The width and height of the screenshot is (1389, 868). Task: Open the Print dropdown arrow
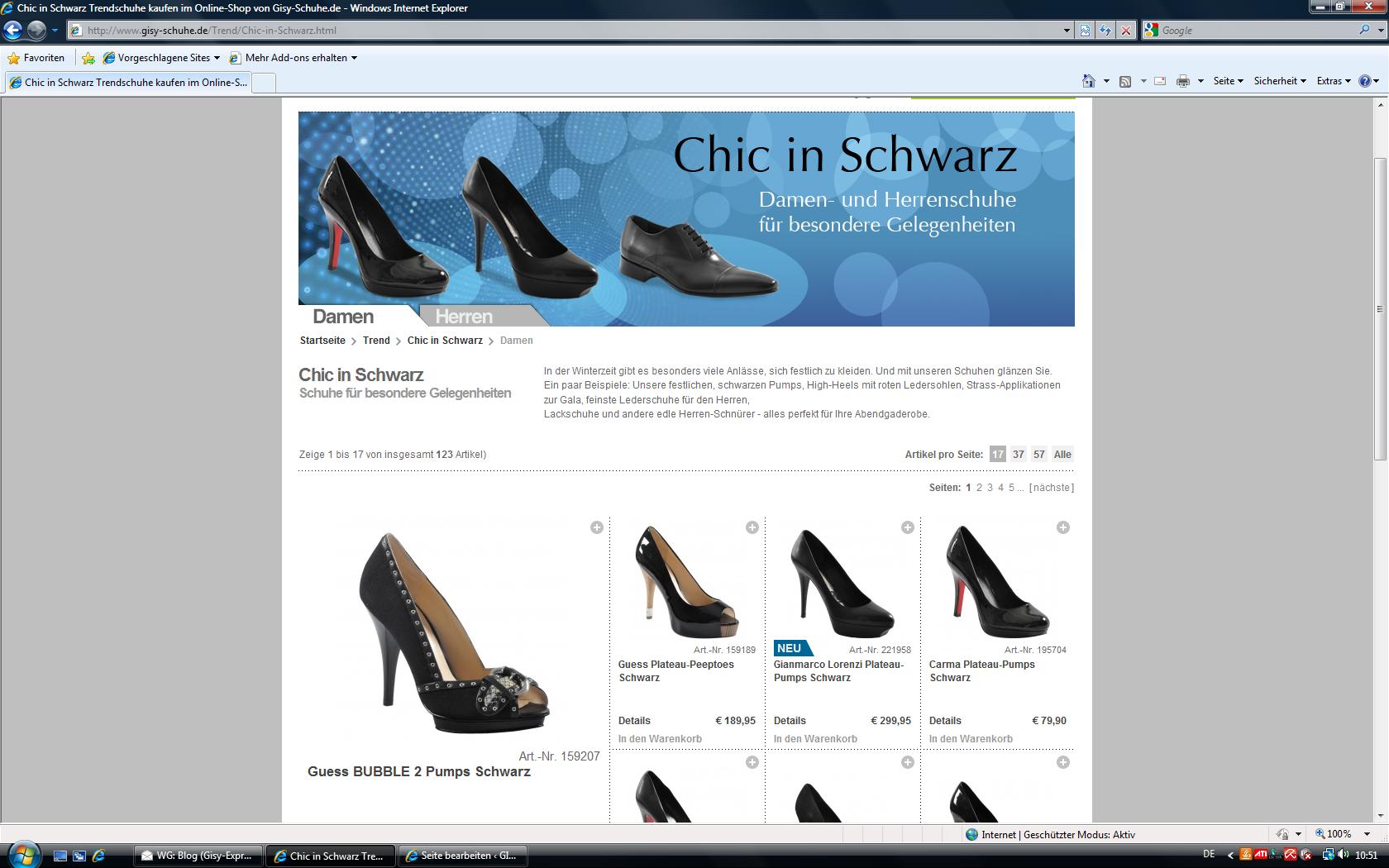(1200, 81)
